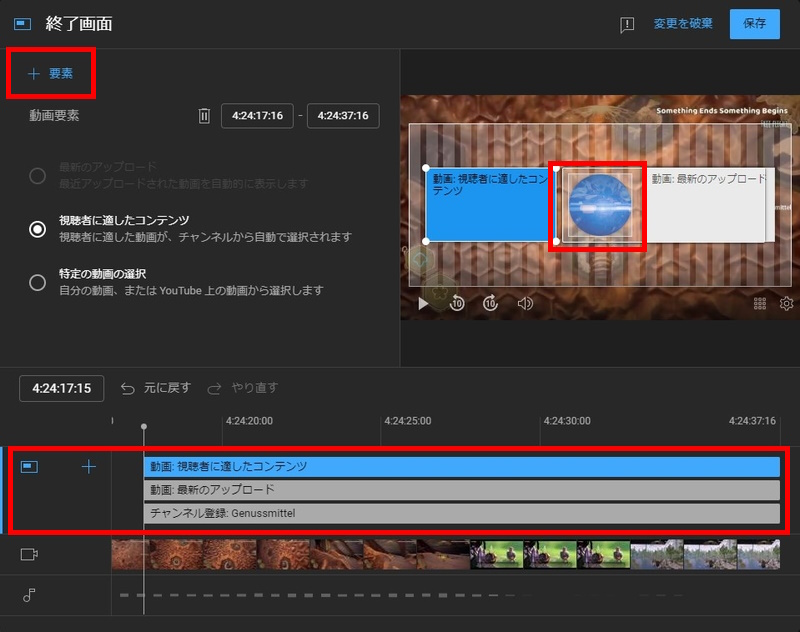The height and width of the screenshot is (632, 800).
Task: Edit the start time field 4:24:17:16
Action: [x=257, y=116]
